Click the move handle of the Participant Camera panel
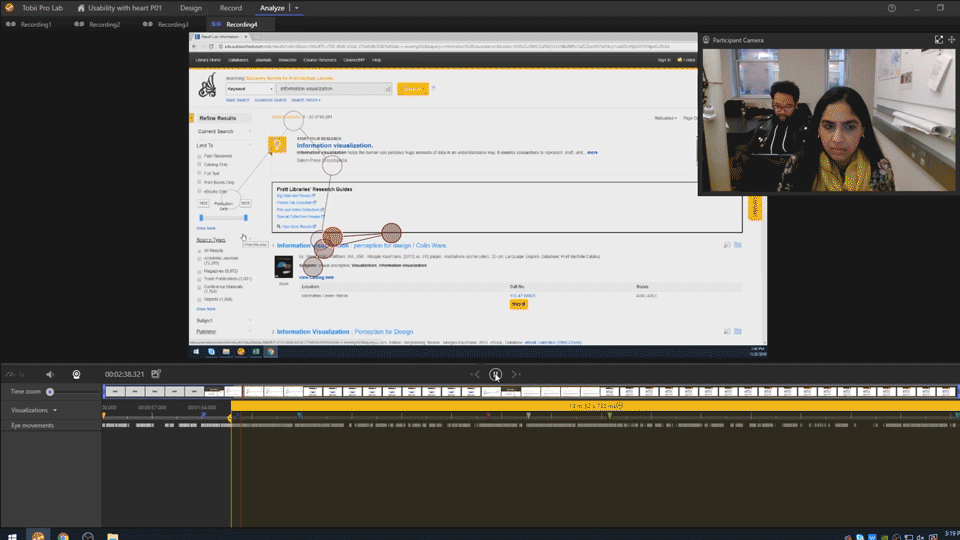The width and height of the screenshot is (960, 540). pos(951,40)
